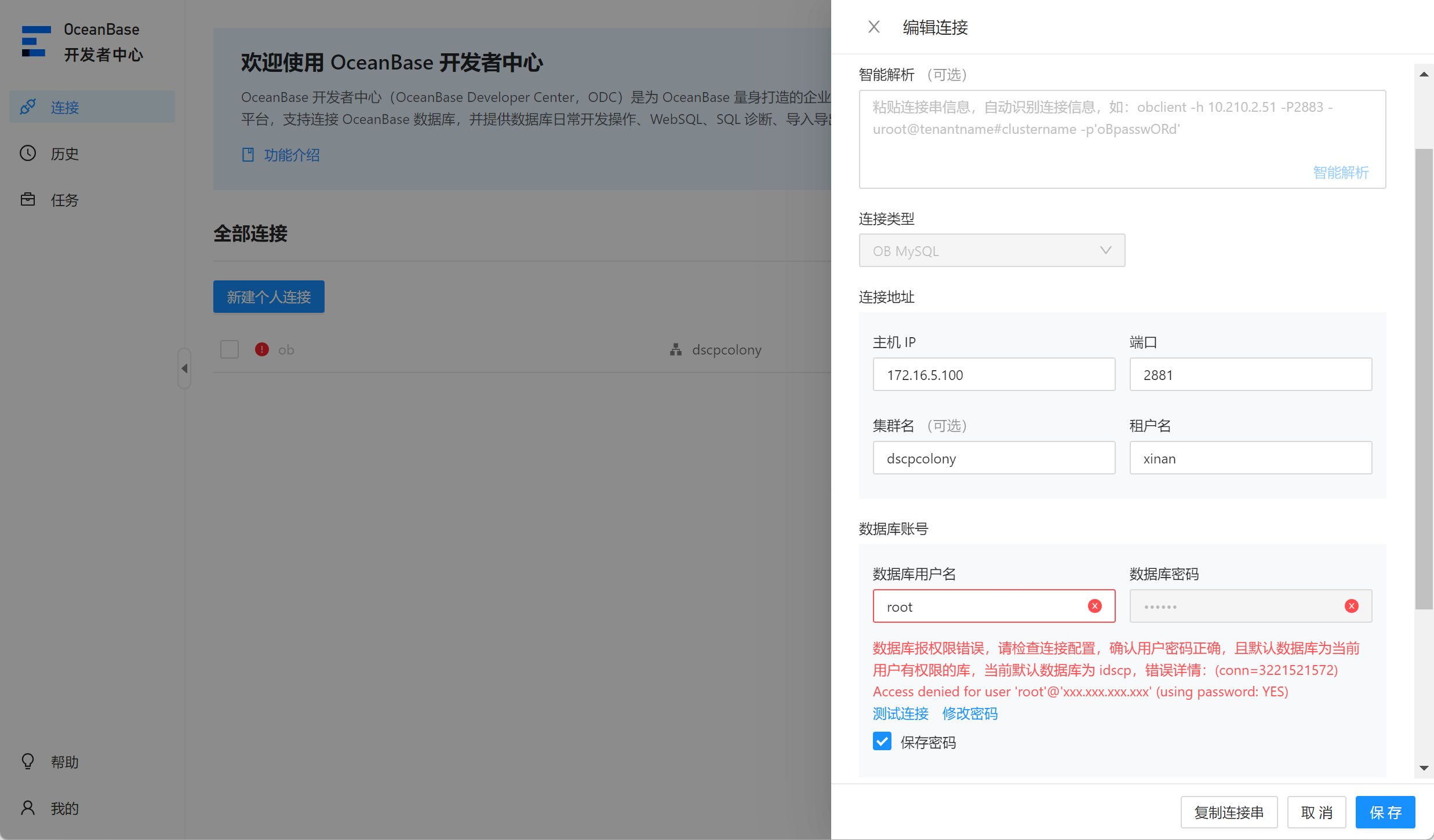Click the book icon beside 功能介绍
The height and width of the screenshot is (840, 1434).
pyautogui.click(x=248, y=155)
